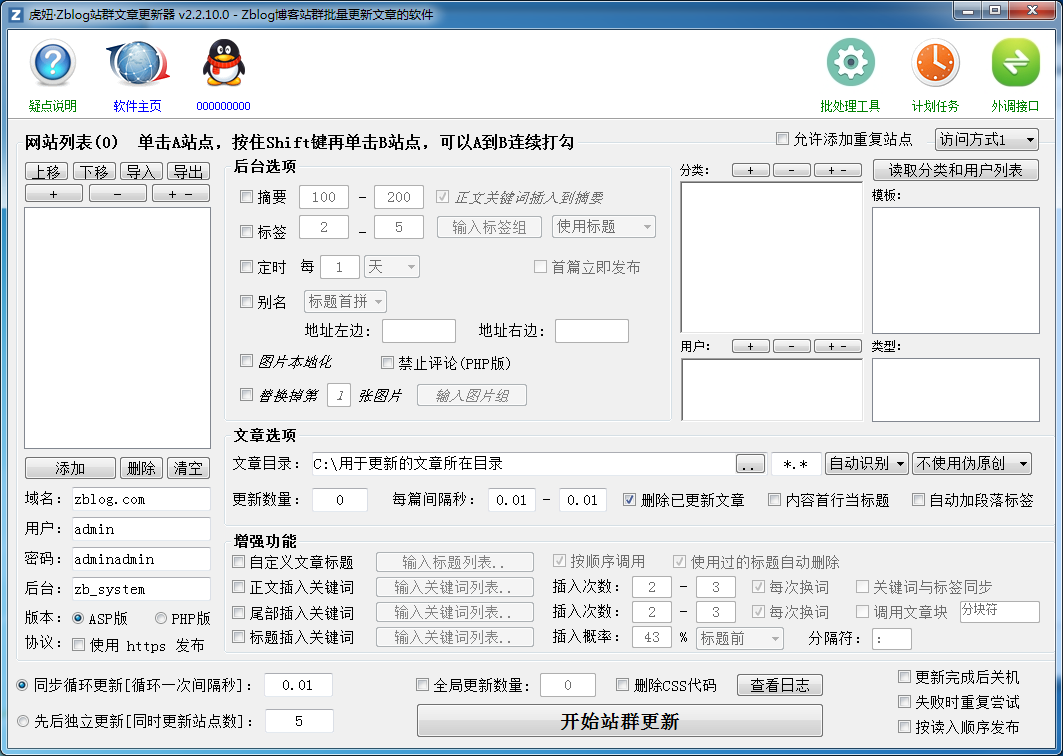Image resolution: width=1063 pixels, height=756 pixels.
Task: Click the app Z icon in title bar
Action: click(x=15, y=14)
